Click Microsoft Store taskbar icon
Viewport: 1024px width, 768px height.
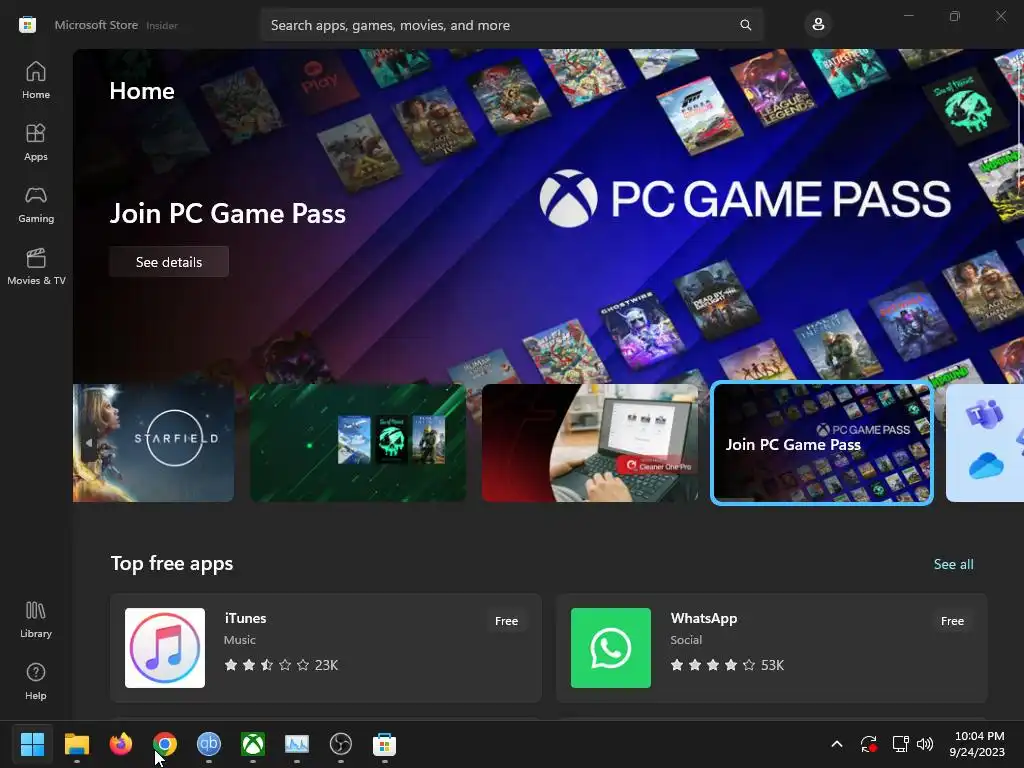click(385, 744)
